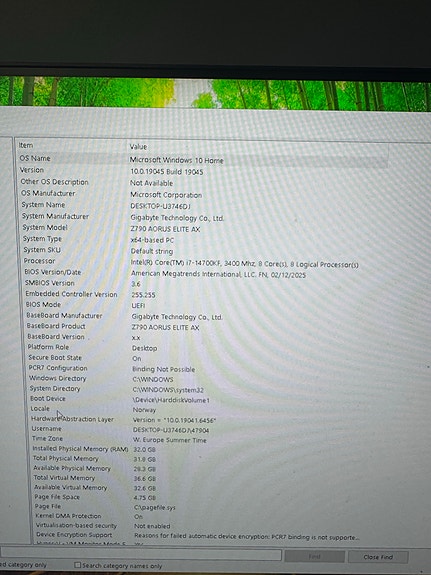Sort by the Item column header
This screenshot has height=575, width=431.
[x=72, y=145]
